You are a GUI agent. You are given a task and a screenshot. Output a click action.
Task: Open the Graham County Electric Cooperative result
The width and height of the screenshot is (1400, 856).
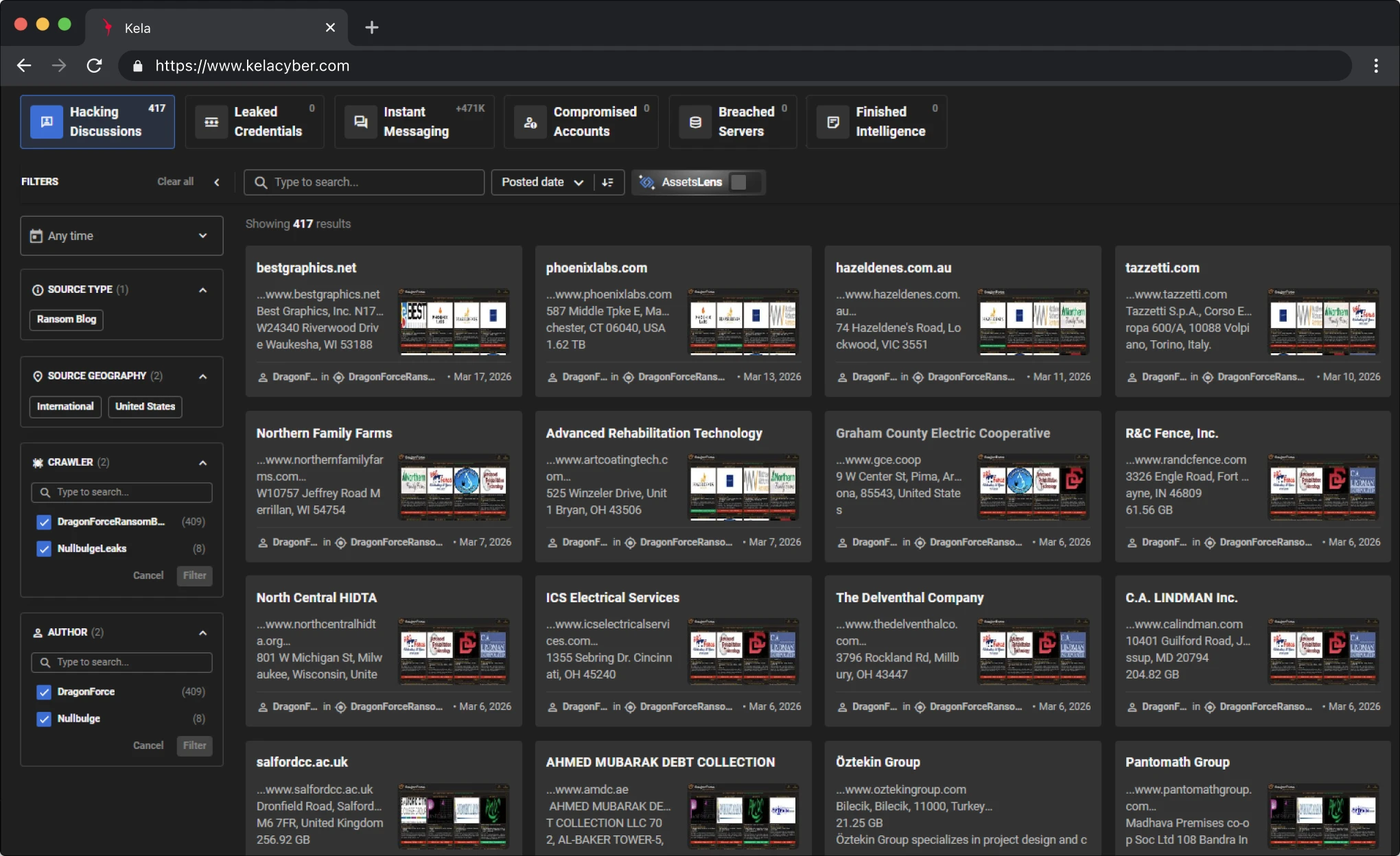pyautogui.click(x=963, y=486)
